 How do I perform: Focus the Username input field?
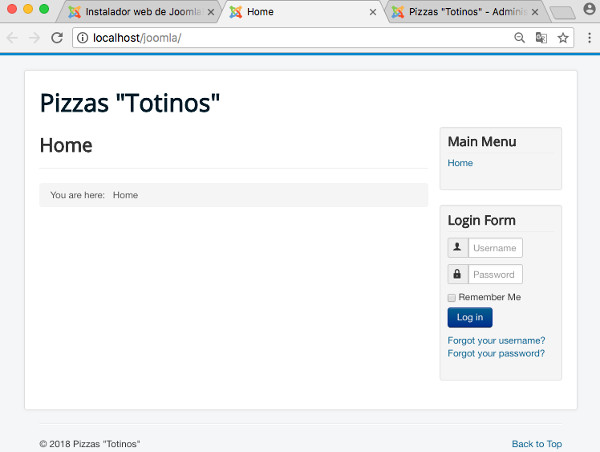[495, 248]
